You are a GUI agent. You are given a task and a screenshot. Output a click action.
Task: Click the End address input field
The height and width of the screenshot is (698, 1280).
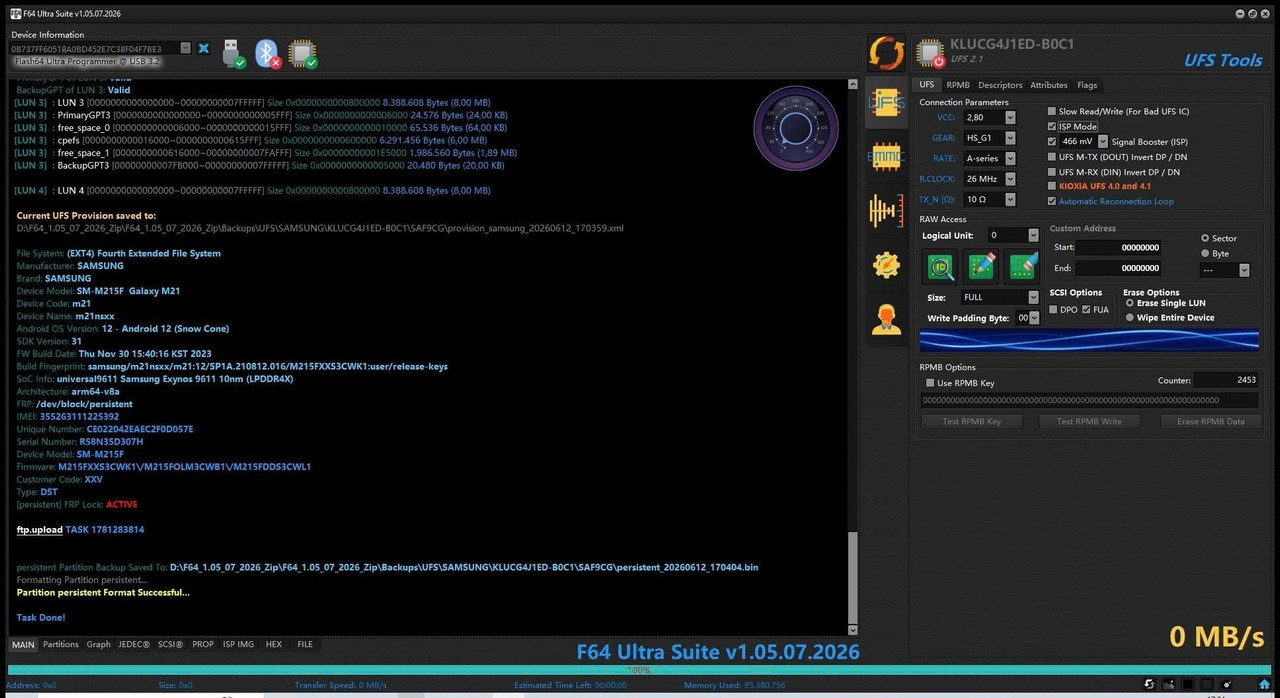coord(1119,268)
